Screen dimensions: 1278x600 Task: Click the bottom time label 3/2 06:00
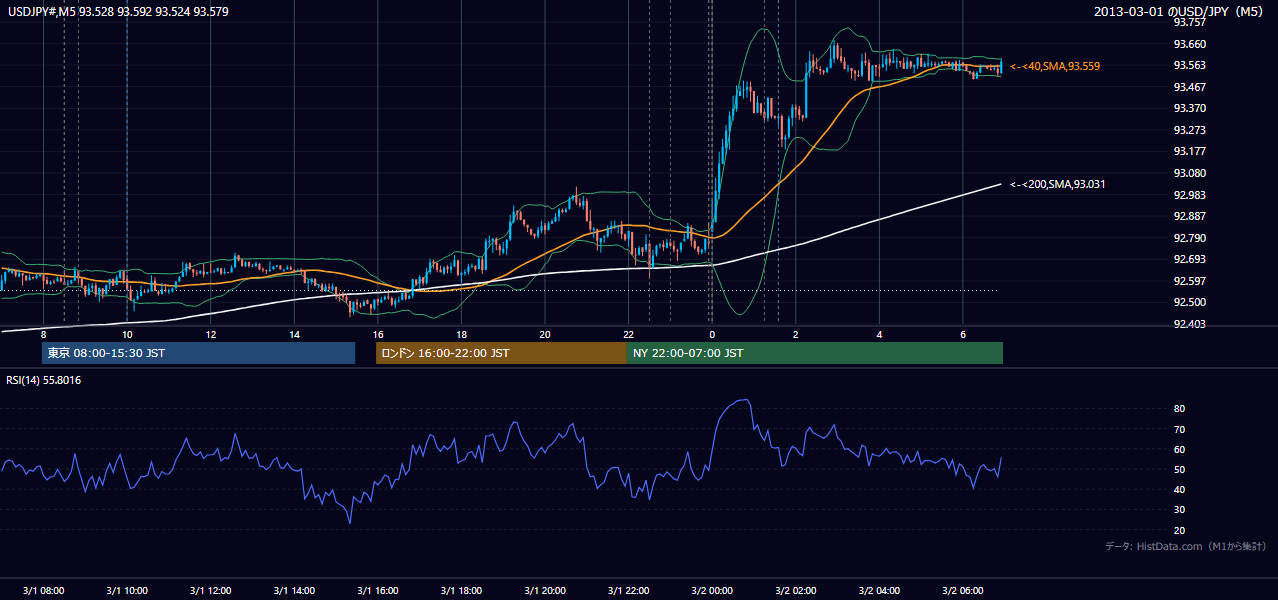[x=962, y=590]
